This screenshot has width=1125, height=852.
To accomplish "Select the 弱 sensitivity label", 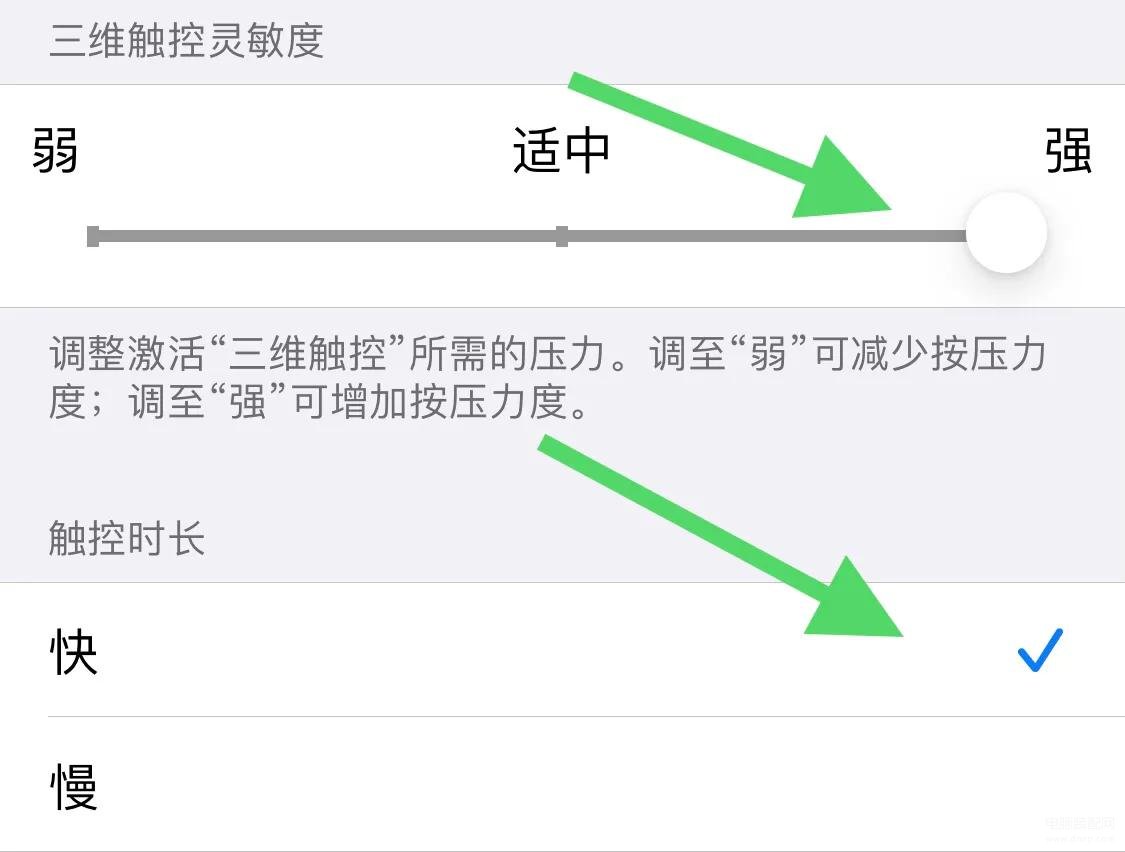I will (x=55, y=150).
